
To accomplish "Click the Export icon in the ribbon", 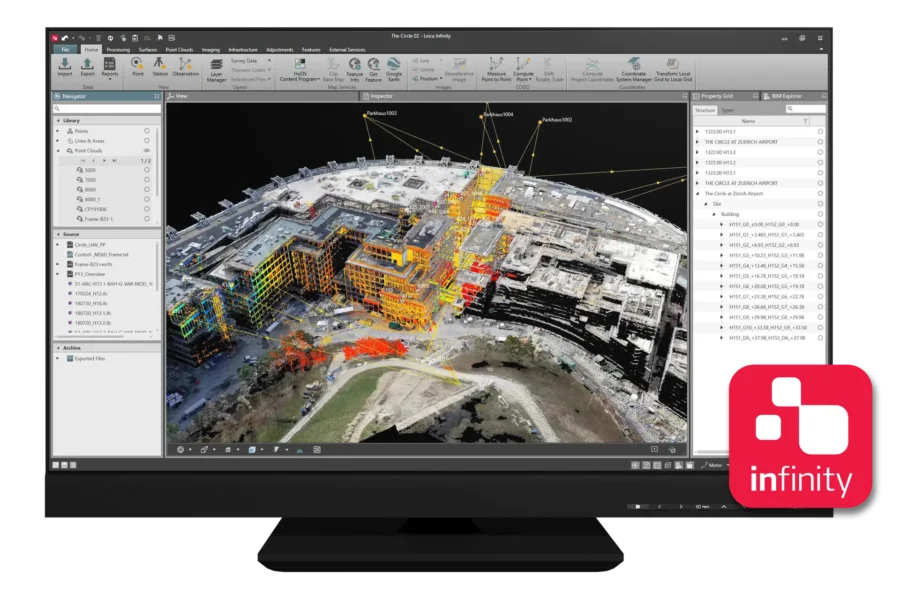I will [x=87, y=67].
